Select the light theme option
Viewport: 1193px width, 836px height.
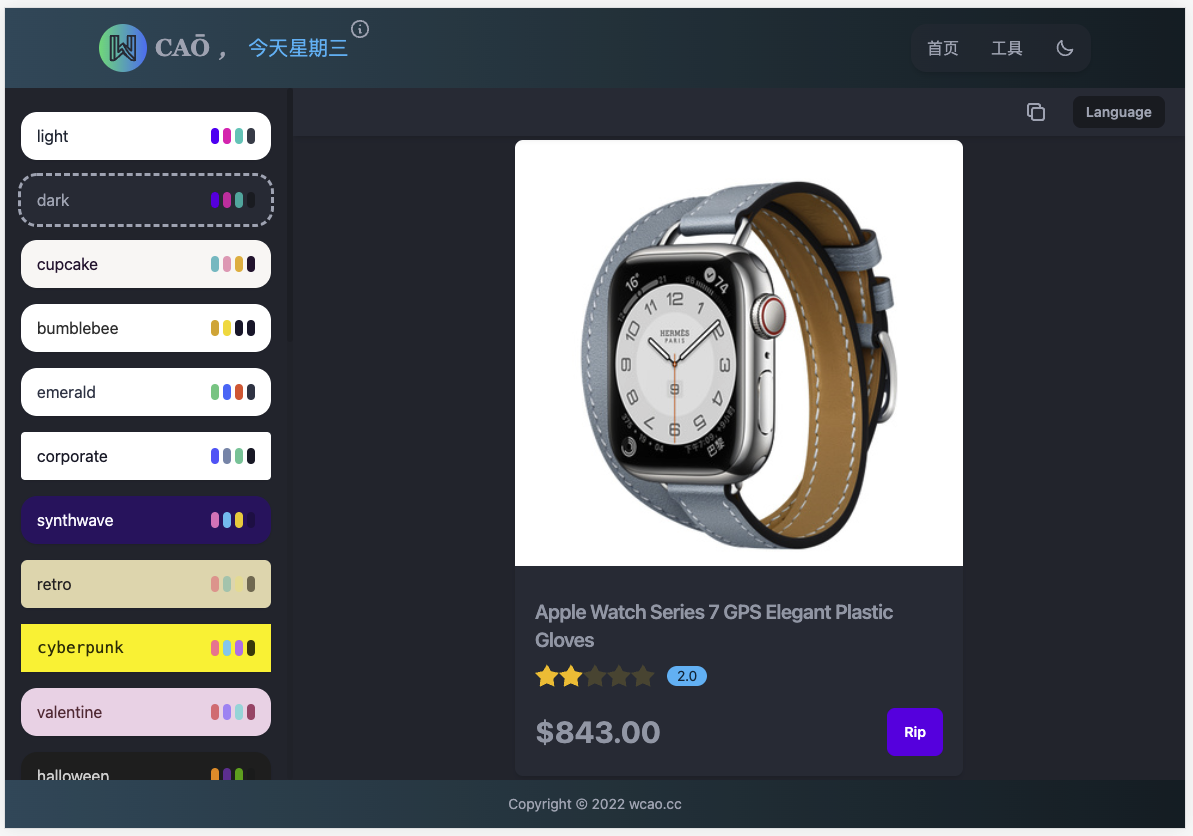[x=146, y=136]
